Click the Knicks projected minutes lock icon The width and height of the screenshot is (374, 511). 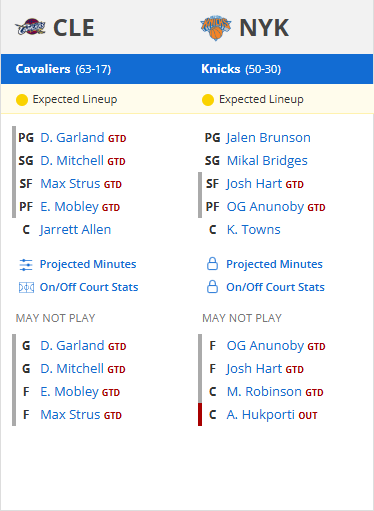coord(212,264)
